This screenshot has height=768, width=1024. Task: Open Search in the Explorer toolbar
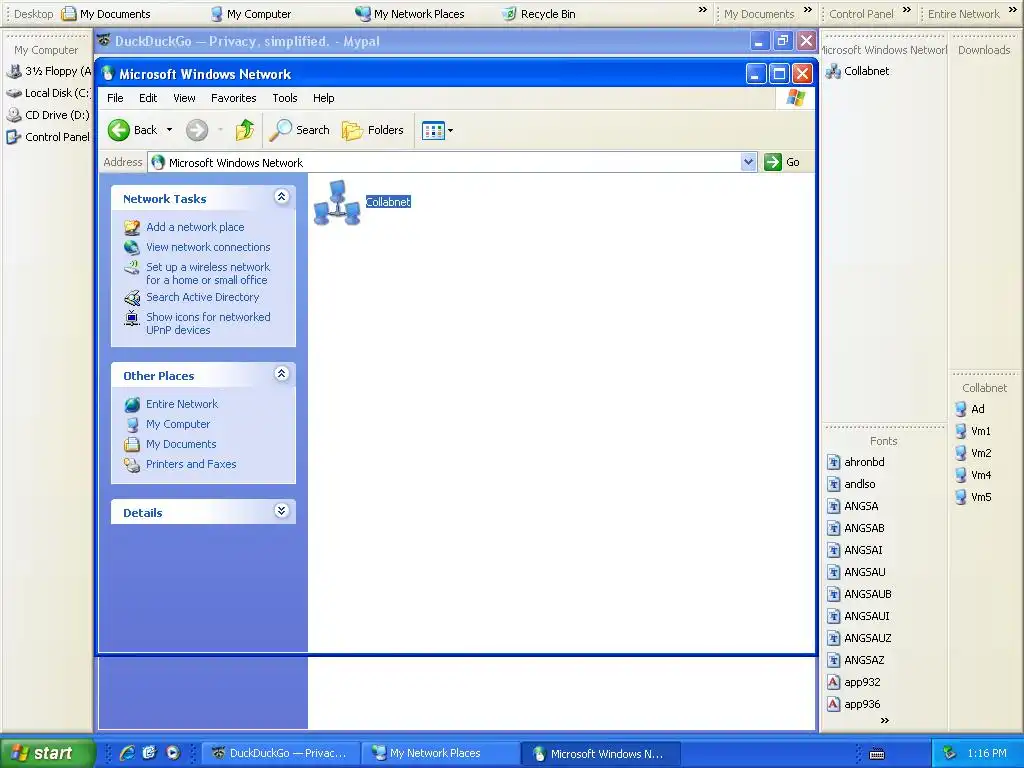pos(300,130)
